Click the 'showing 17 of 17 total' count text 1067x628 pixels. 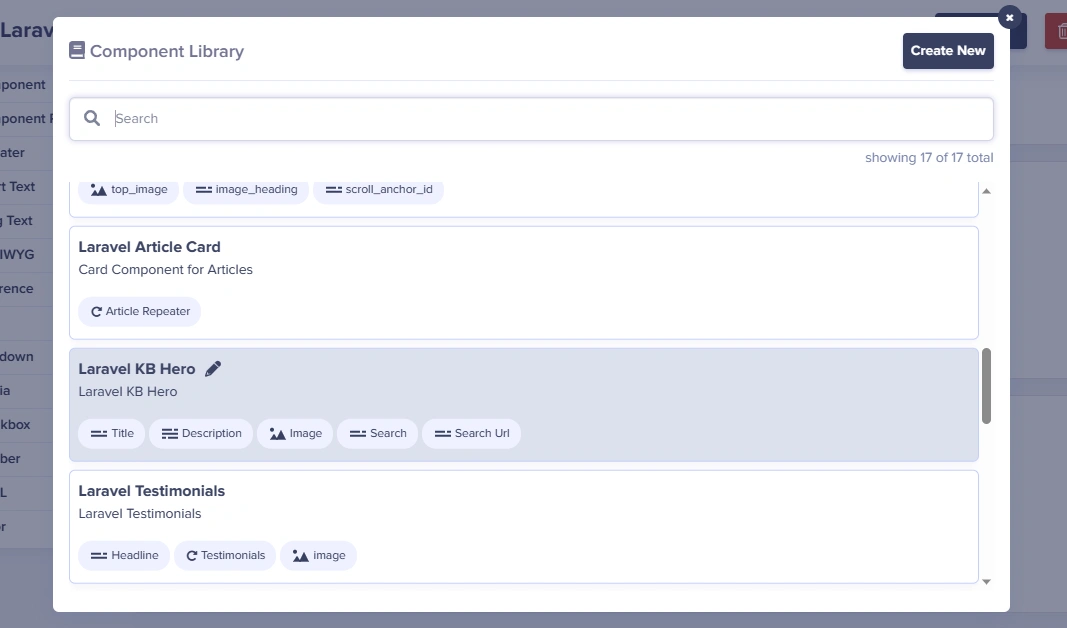[x=929, y=158]
